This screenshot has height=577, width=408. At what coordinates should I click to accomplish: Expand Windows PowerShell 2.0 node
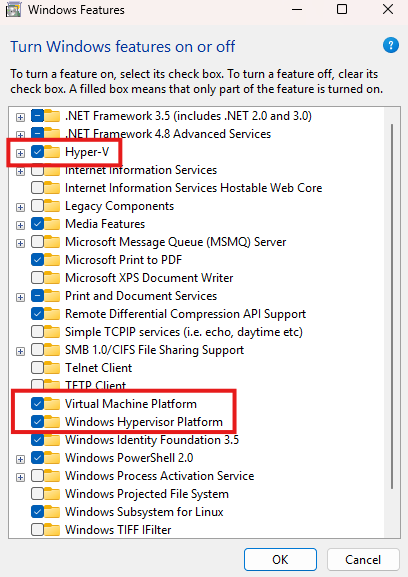pos(20,459)
